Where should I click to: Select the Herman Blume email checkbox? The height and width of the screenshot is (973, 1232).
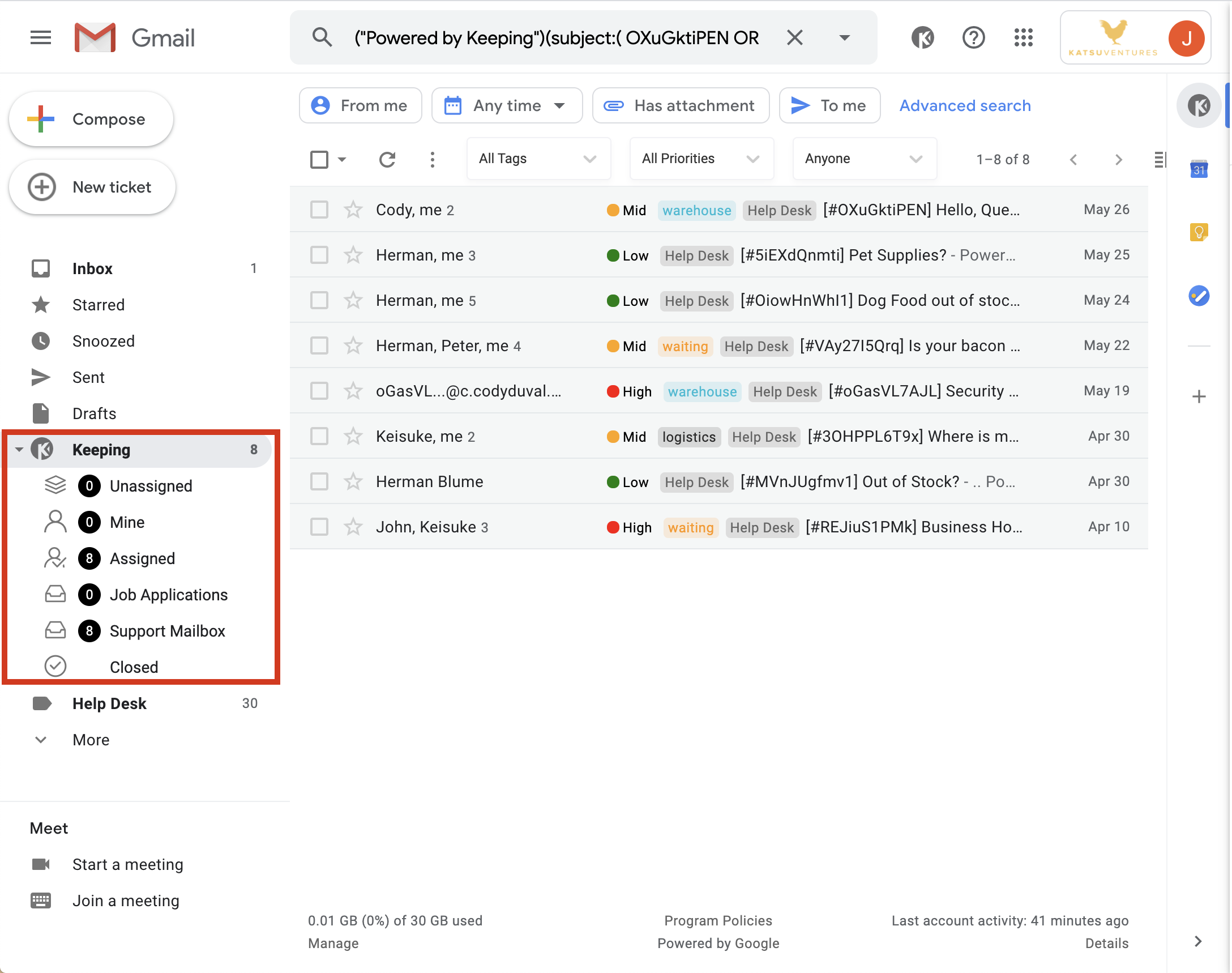click(319, 481)
